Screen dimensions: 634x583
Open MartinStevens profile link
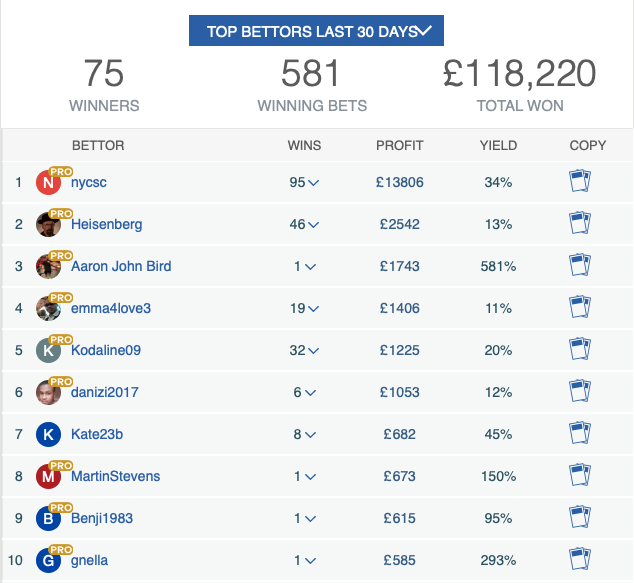tap(116, 476)
